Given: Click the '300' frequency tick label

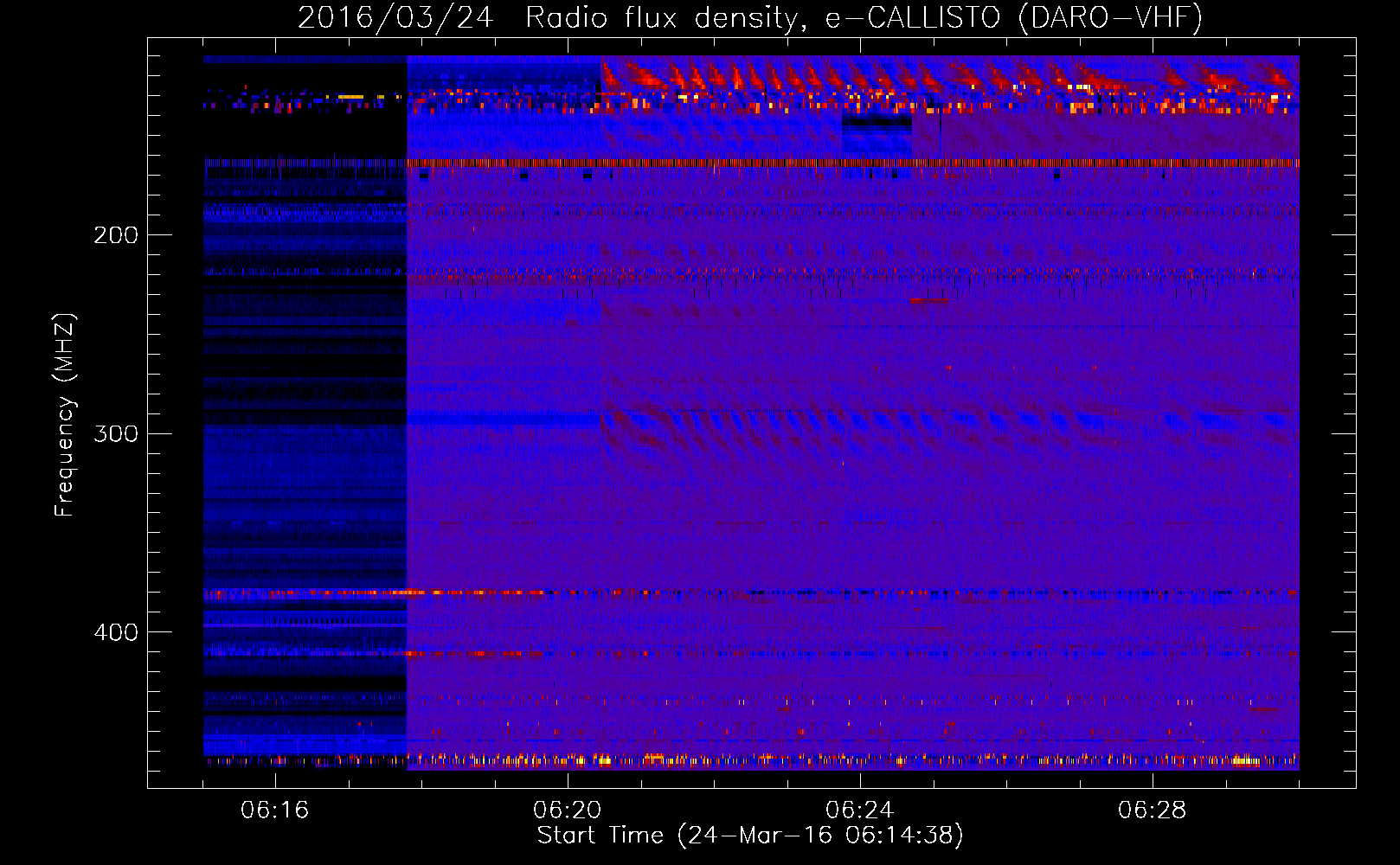Looking at the screenshot, I should click(x=115, y=433).
